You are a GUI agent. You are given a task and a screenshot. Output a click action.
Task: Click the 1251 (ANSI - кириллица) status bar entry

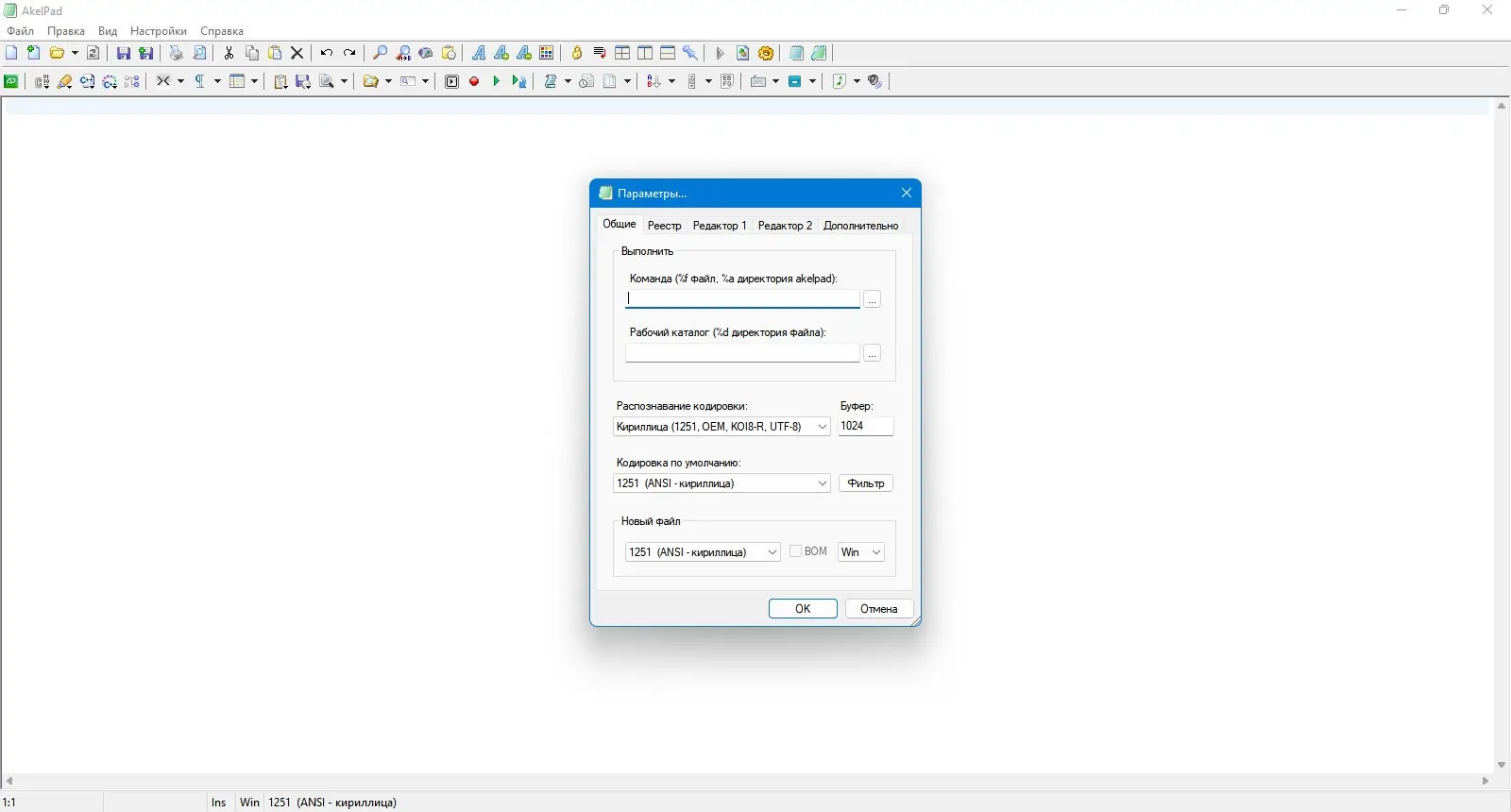point(332,803)
